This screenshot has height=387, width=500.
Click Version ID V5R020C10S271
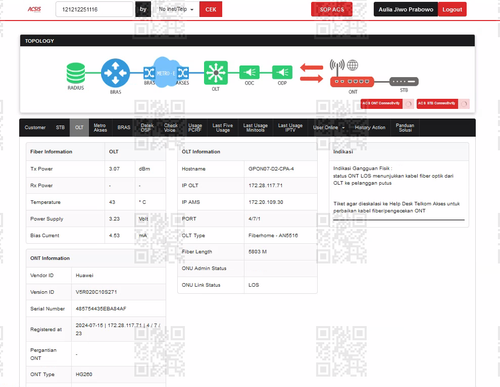[96, 292]
